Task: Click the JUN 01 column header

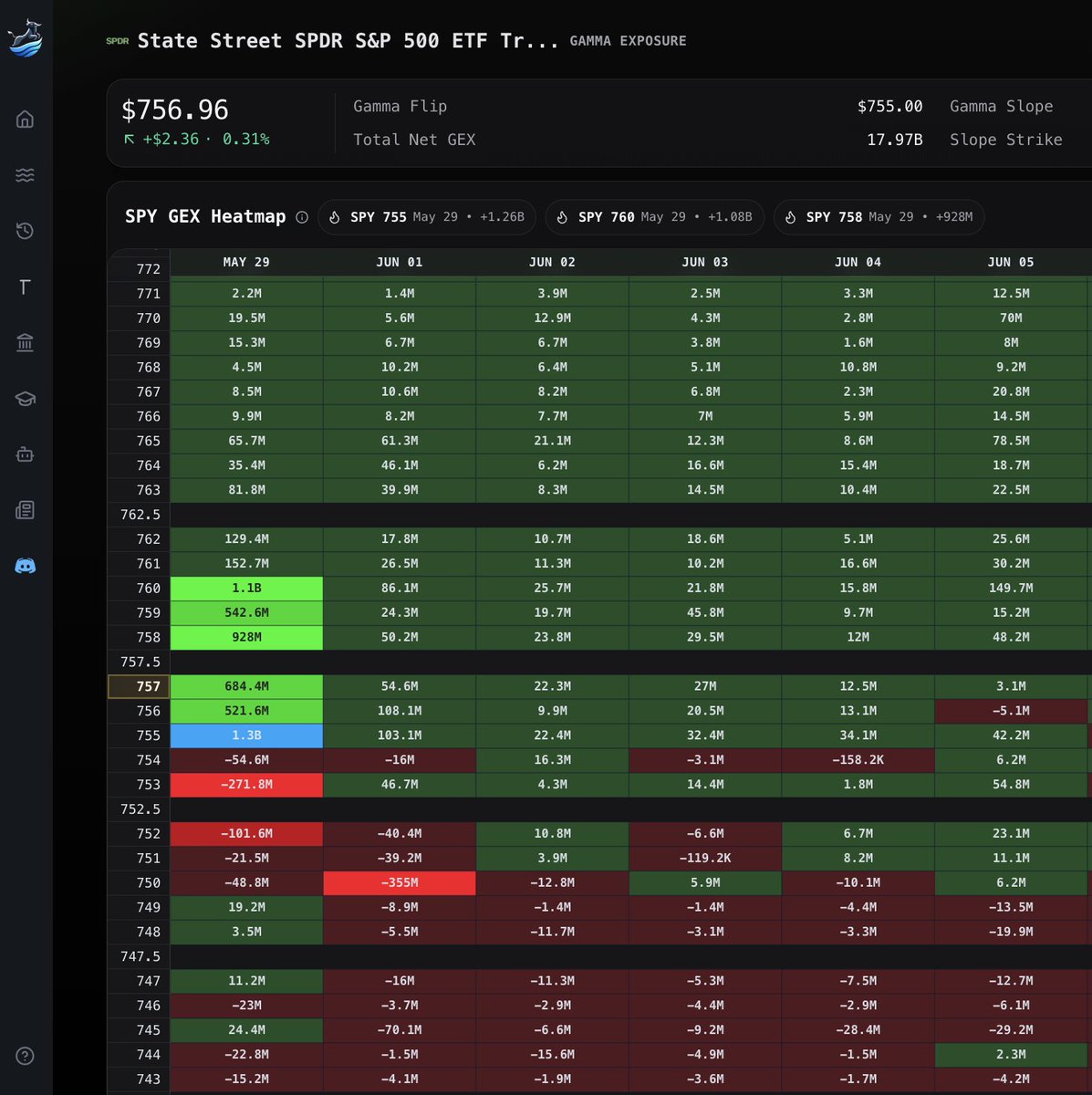Action: (x=400, y=262)
